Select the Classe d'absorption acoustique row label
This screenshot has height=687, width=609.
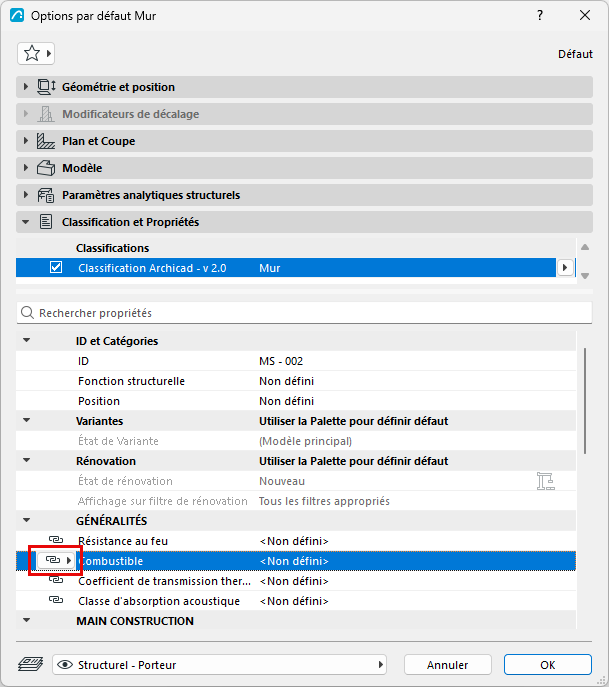click(159, 601)
